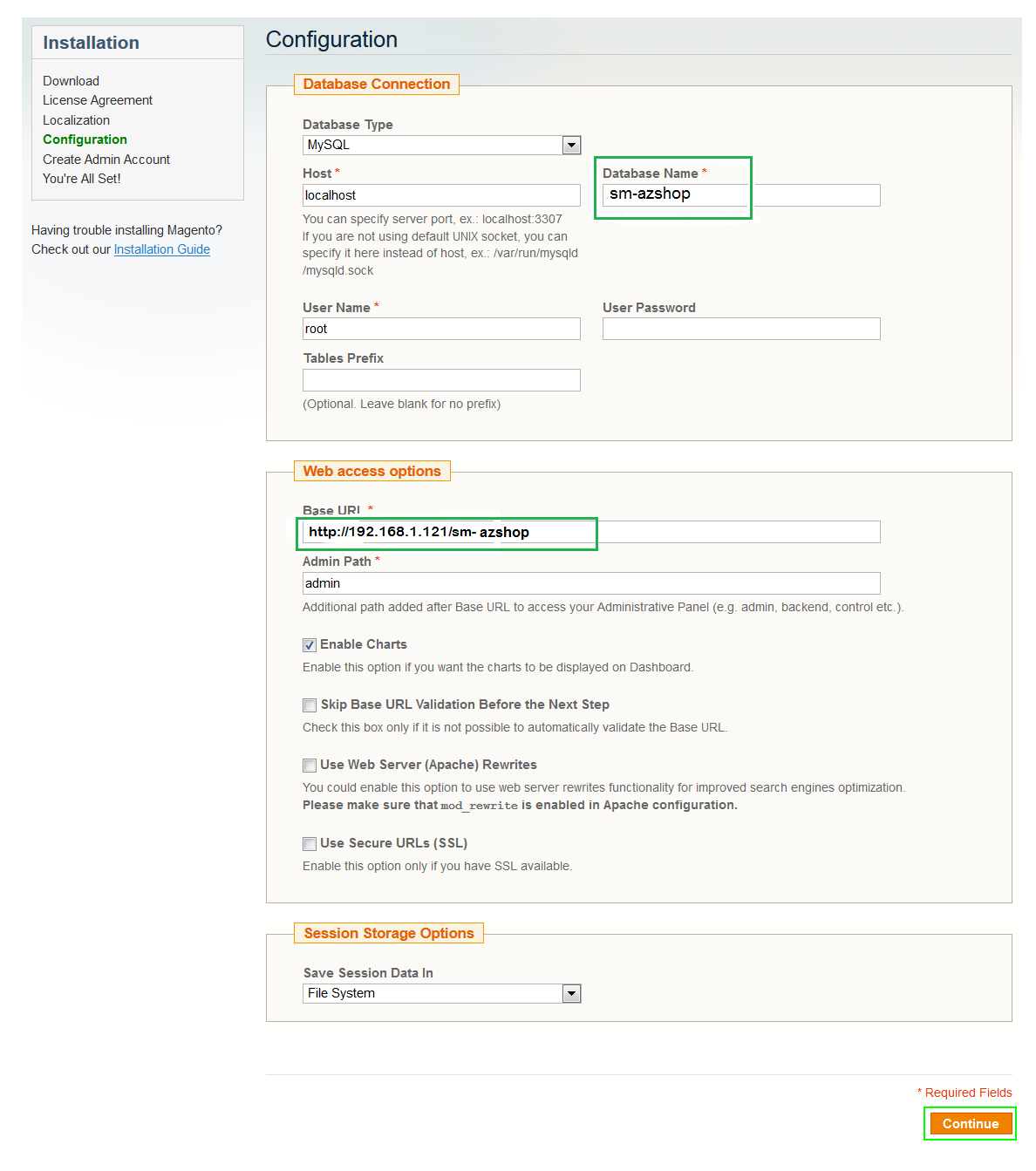Viewport: 1036px width, 1171px height.
Task: Select the MySQL database type combo box
Action: click(442, 146)
